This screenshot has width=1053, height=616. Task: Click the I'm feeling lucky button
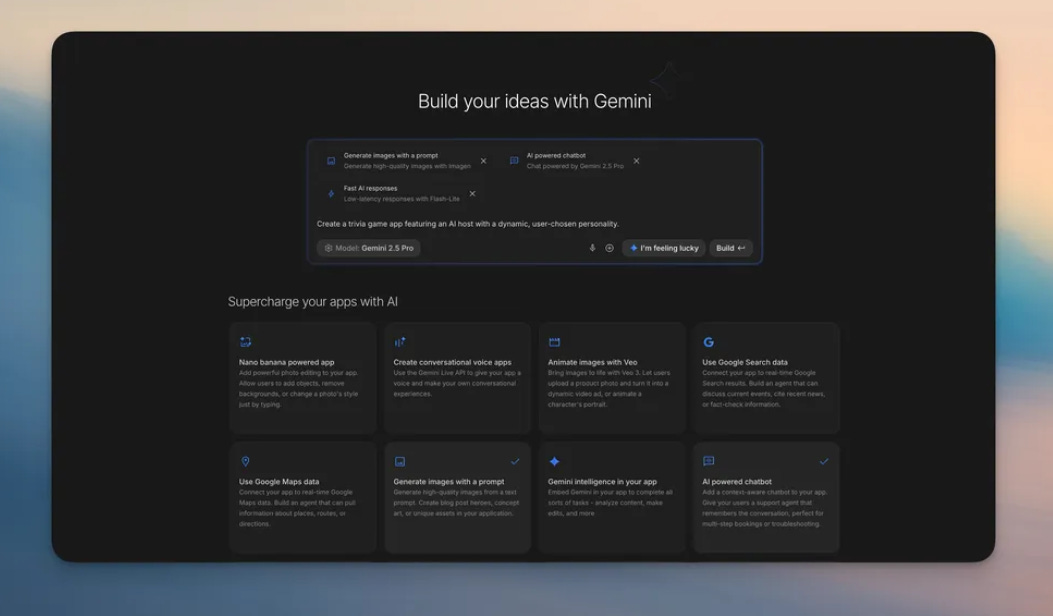click(x=663, y=248)
